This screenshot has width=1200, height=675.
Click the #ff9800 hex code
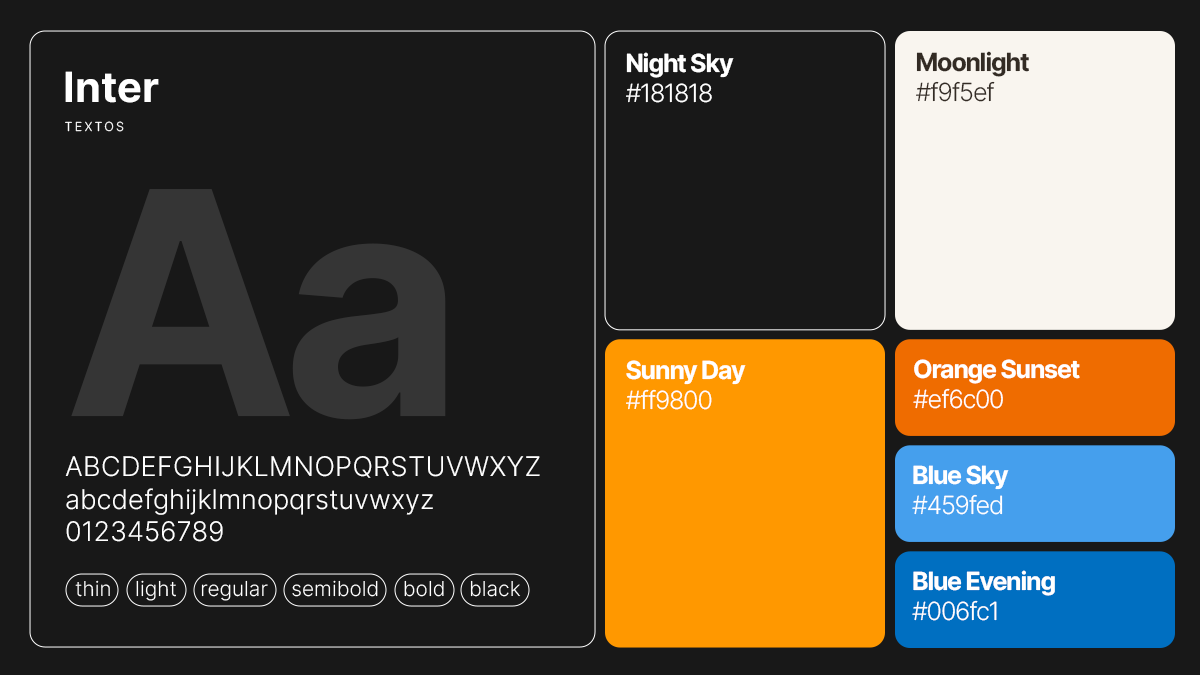click(669, 401)
